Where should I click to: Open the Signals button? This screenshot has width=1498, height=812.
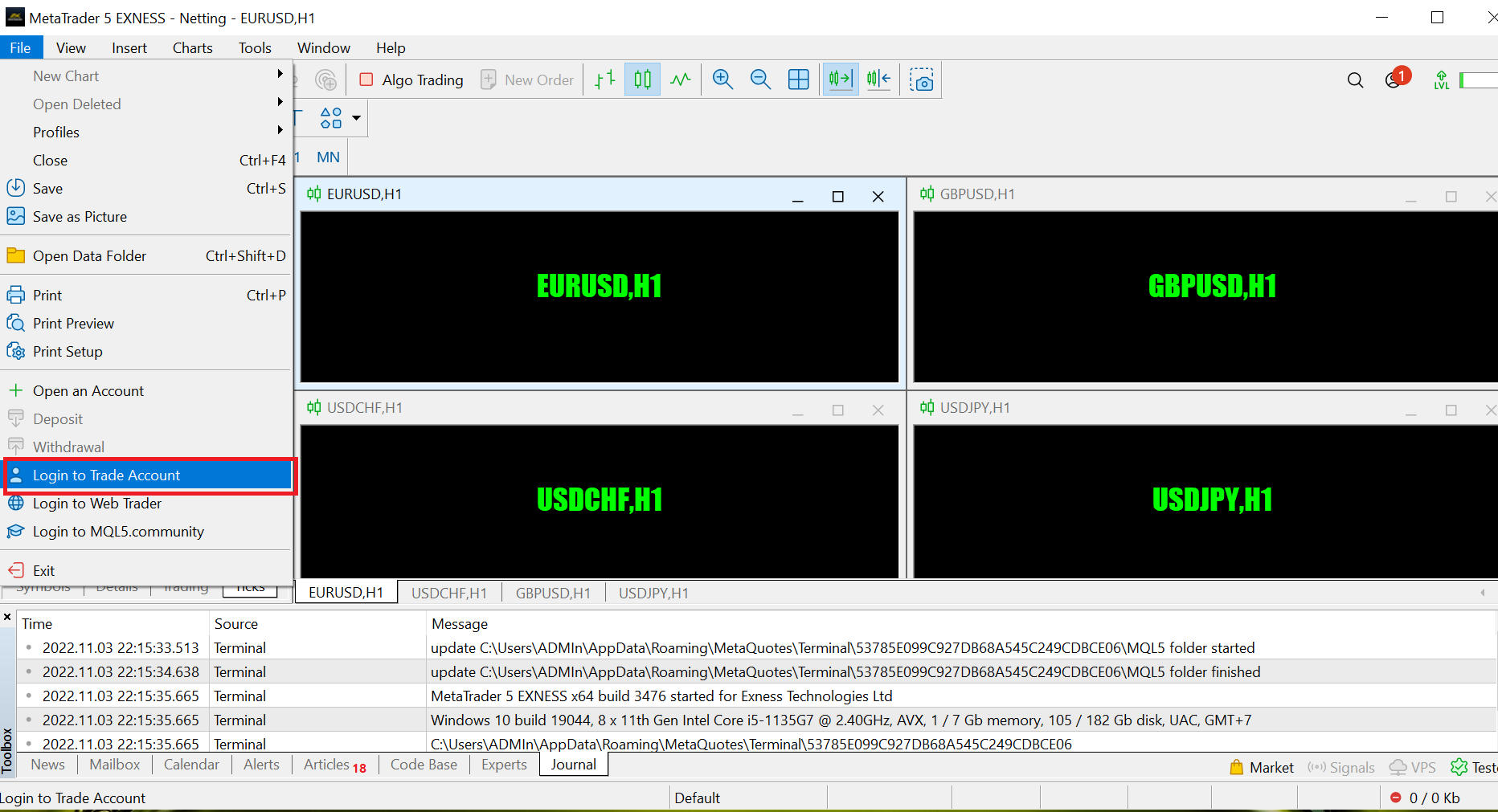1341,767
